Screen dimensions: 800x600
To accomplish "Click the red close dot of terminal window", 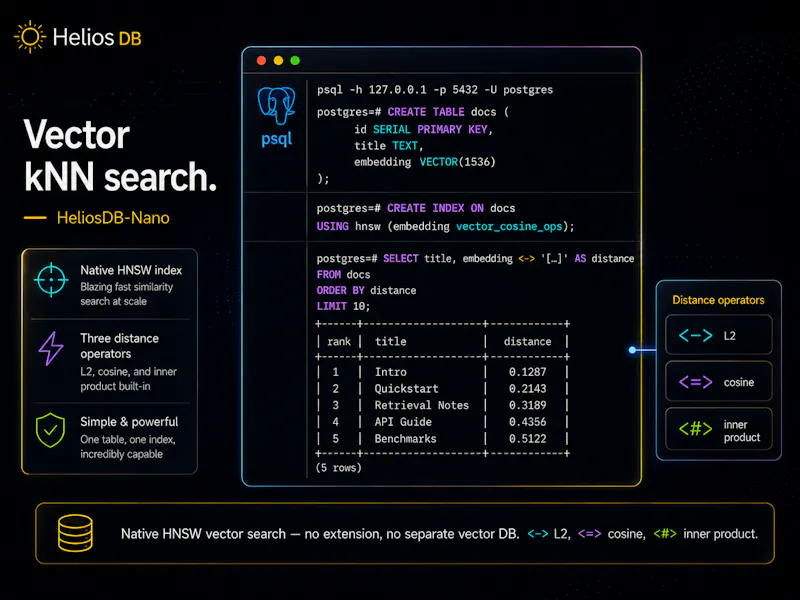I will pyautogui.click(x=261, y=61).
